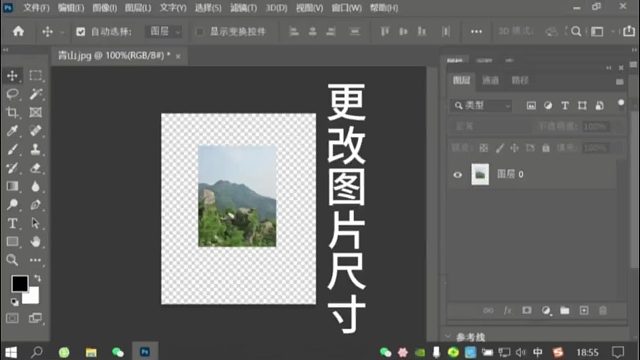Change the screen mode
640x360 pixels.
(36, 318)
